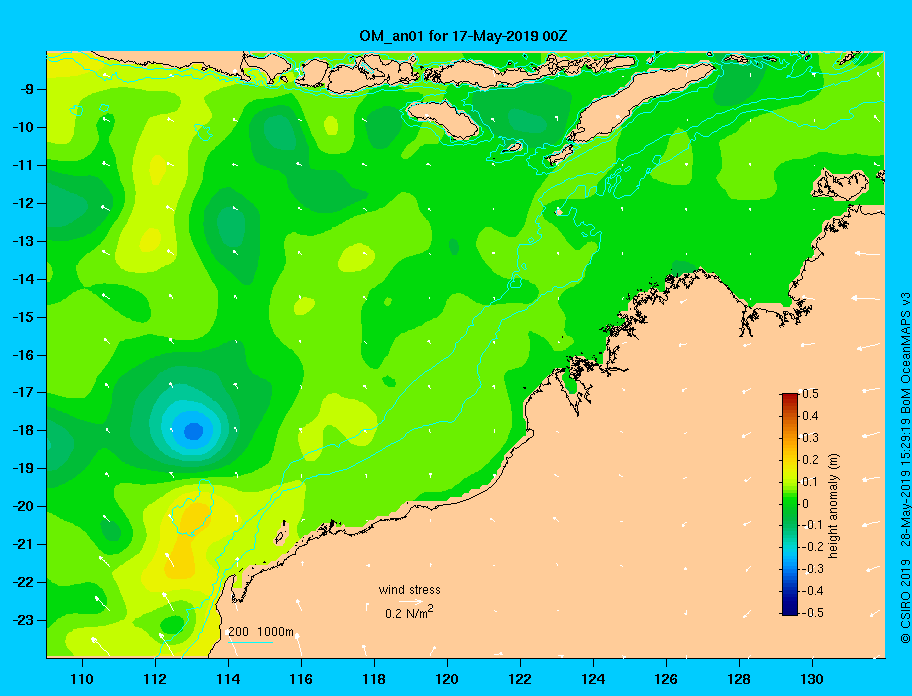Click the positive 0.4 colorbar tick label
The width and height of the screenshot is (912, 696).
click(810, 416)
